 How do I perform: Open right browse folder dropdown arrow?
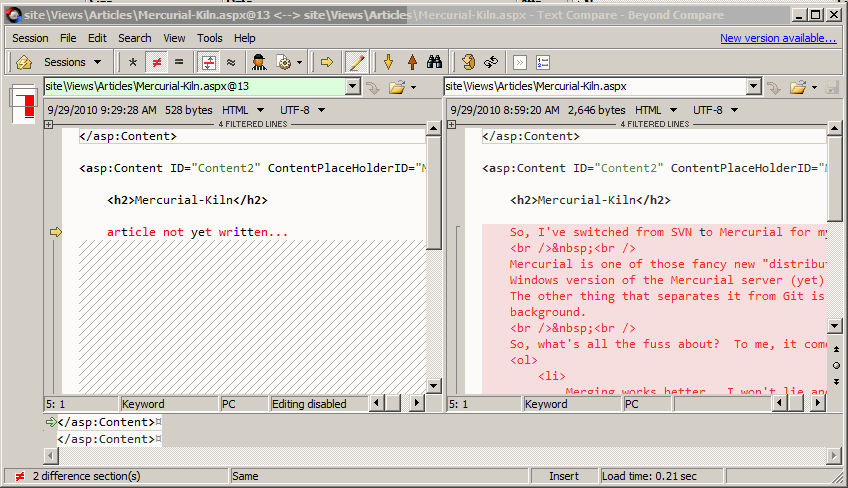[814, 87]
